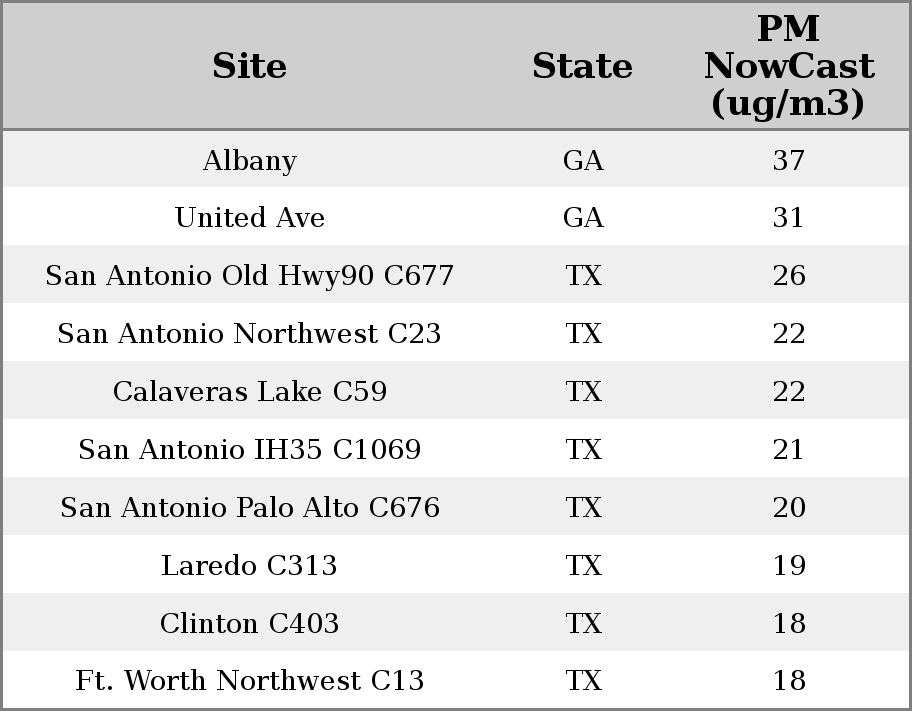Click Albany's PM value of 37
The height and width of the screenshot is (711, 912).
tap(788, 161)
